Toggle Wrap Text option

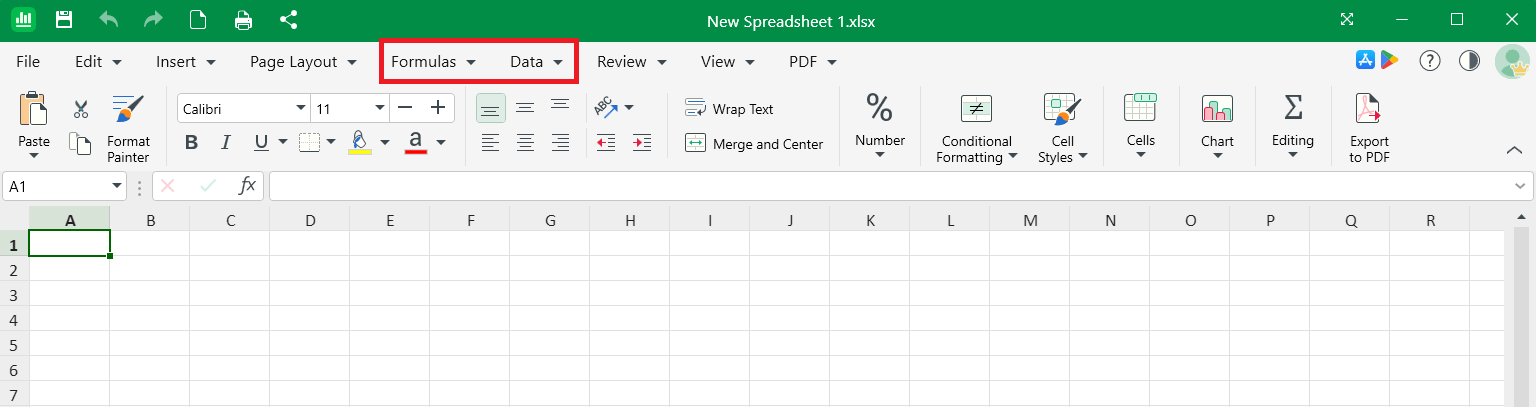730,109
